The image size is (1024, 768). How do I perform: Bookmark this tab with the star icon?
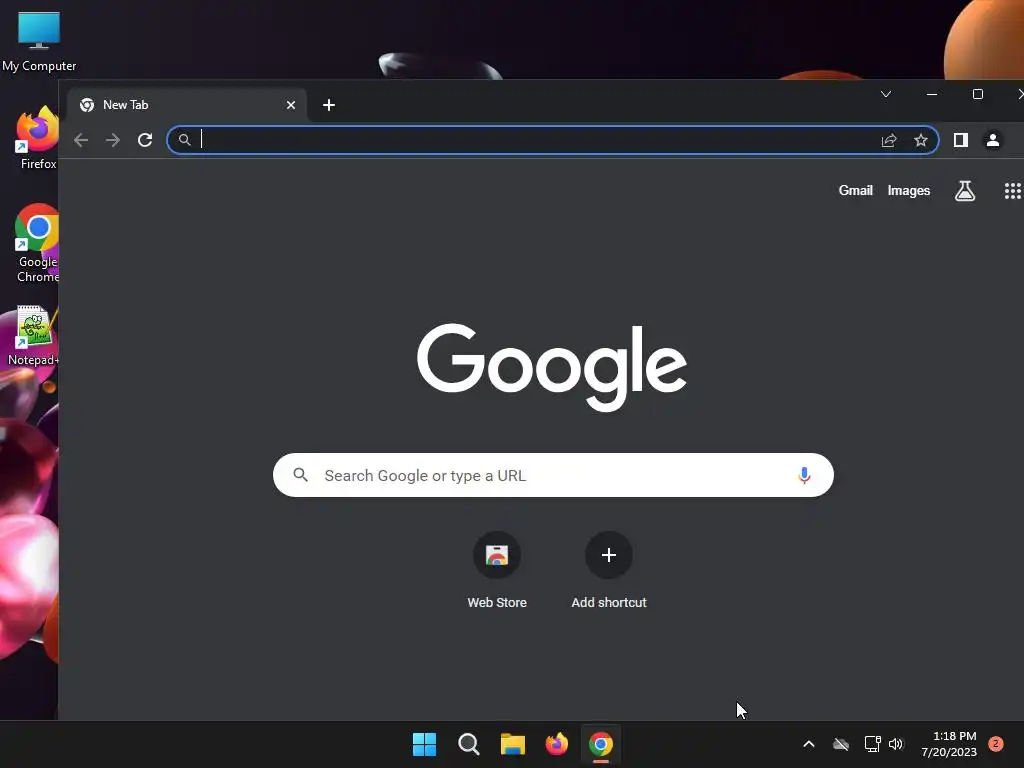921,140
